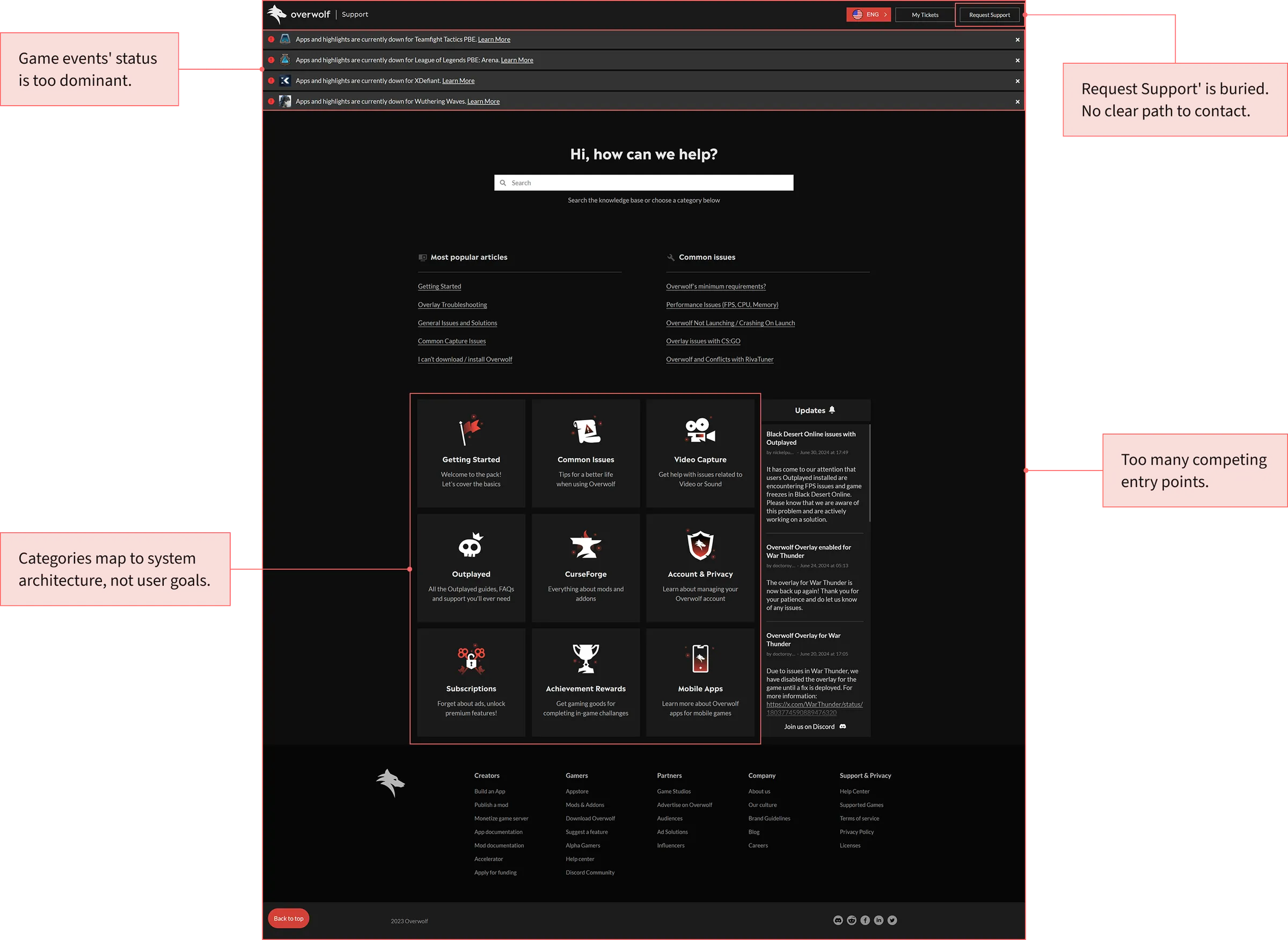The image size is (1288, 940).
Task: Open the Reddit icon in the footer
Action: click(x=852, y=920)
